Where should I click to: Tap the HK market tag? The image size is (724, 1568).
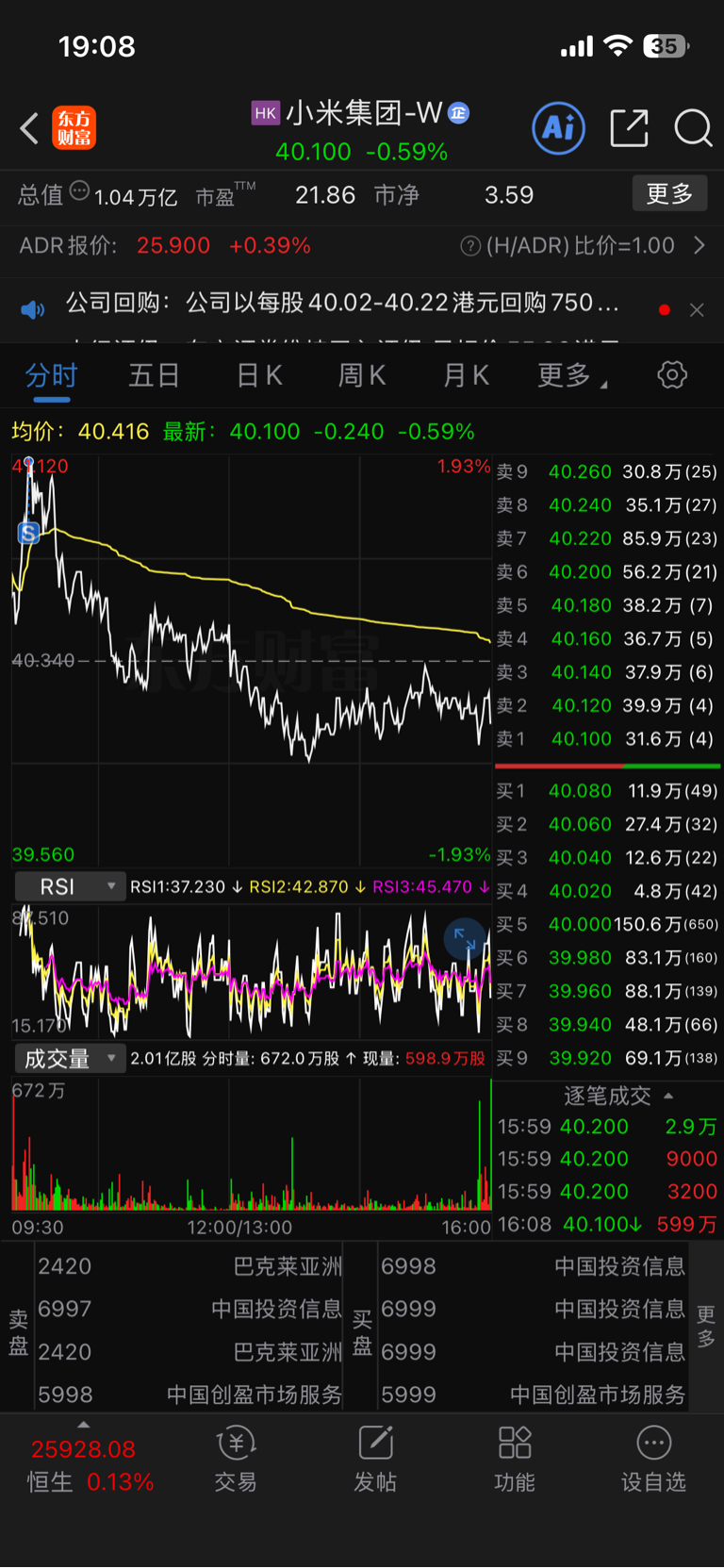265,113
